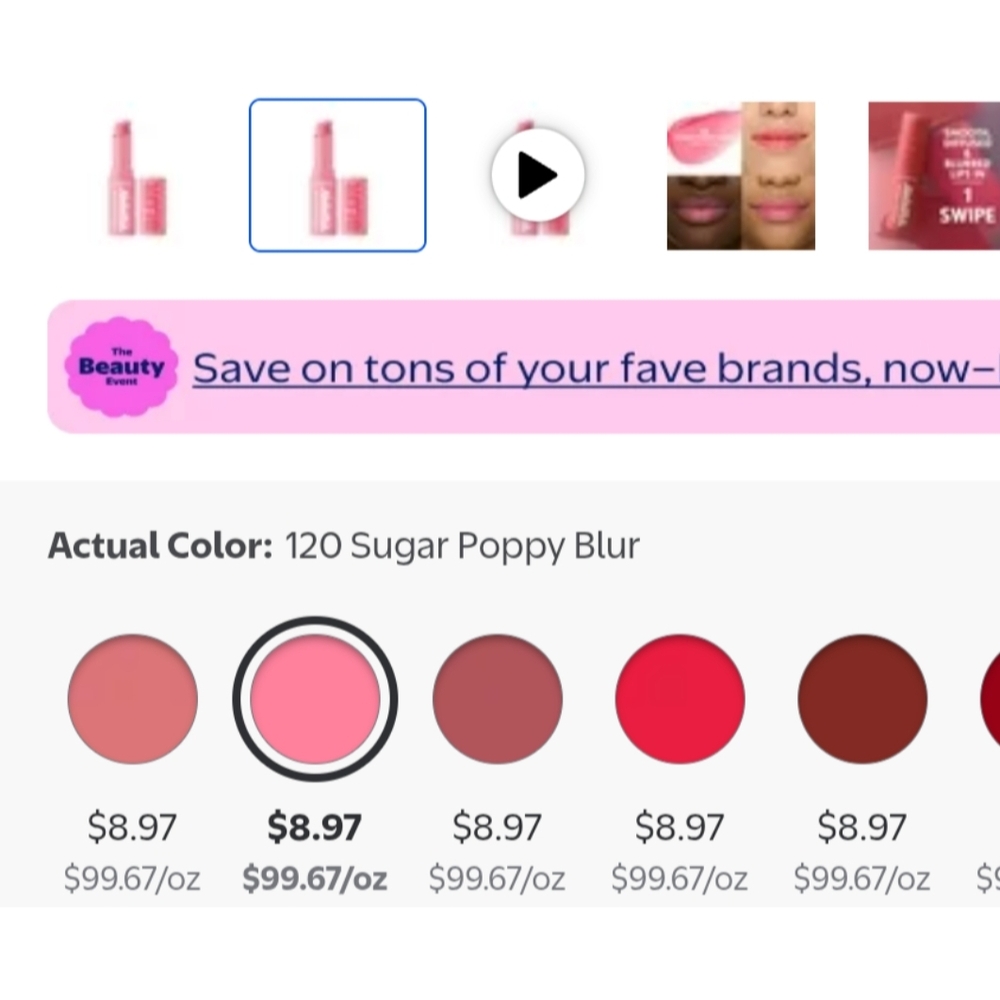
Task: Choose the dark brown color swatch
Action: pyautogui.click(x=862, y=699)
